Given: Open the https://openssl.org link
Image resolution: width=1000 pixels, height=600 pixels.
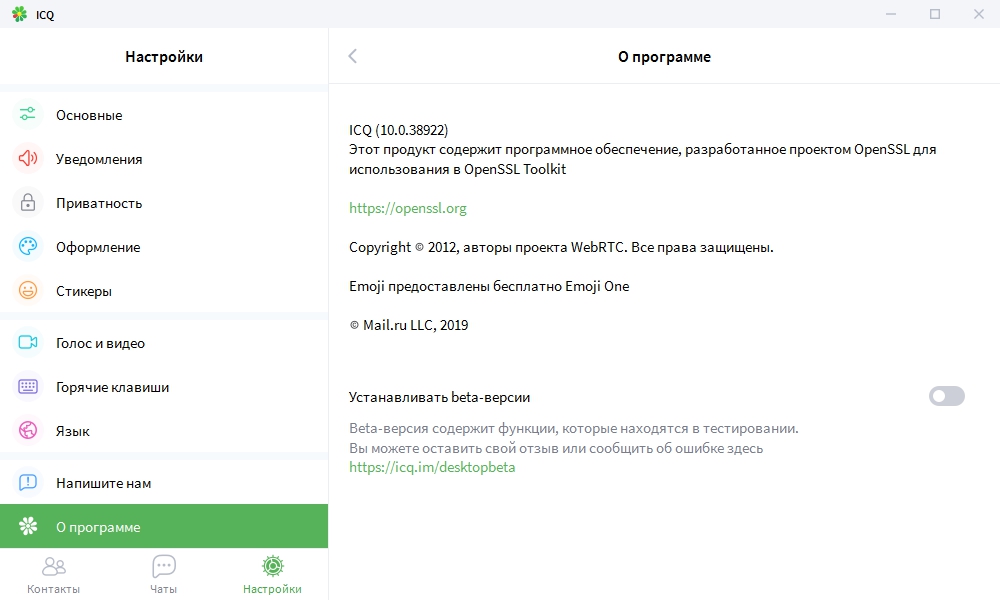Looking at the screenshot, I should (x=408, y=209).
